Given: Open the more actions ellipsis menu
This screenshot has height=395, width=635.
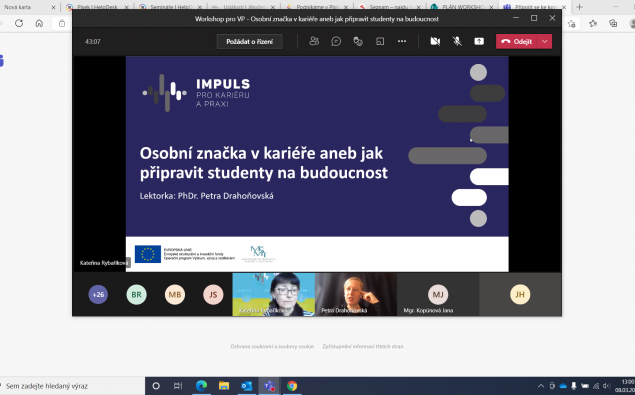Looking at the screenshot, I should 402,41.
